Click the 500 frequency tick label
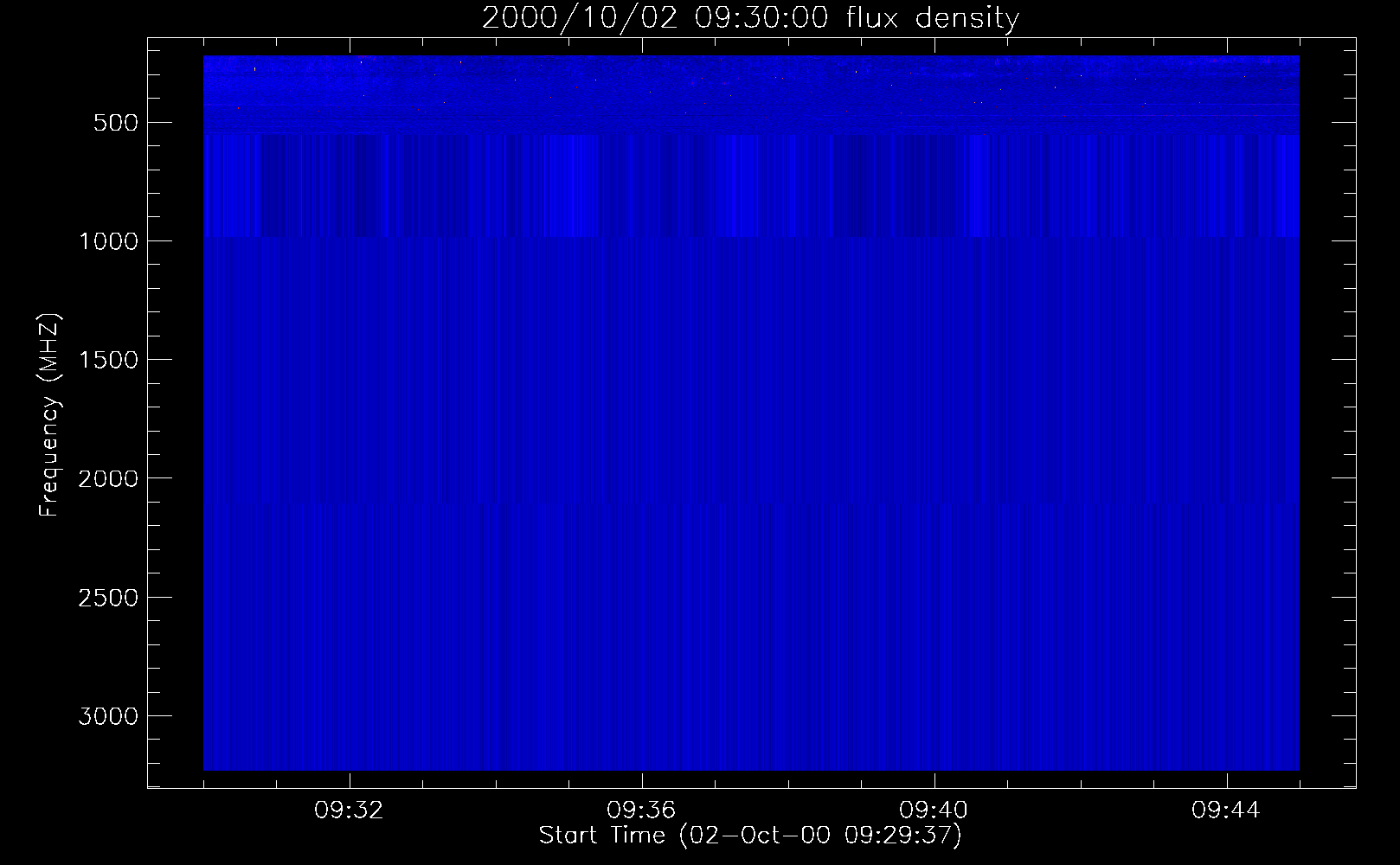The width and height of the screenshot is (1400, 865). 116,123
